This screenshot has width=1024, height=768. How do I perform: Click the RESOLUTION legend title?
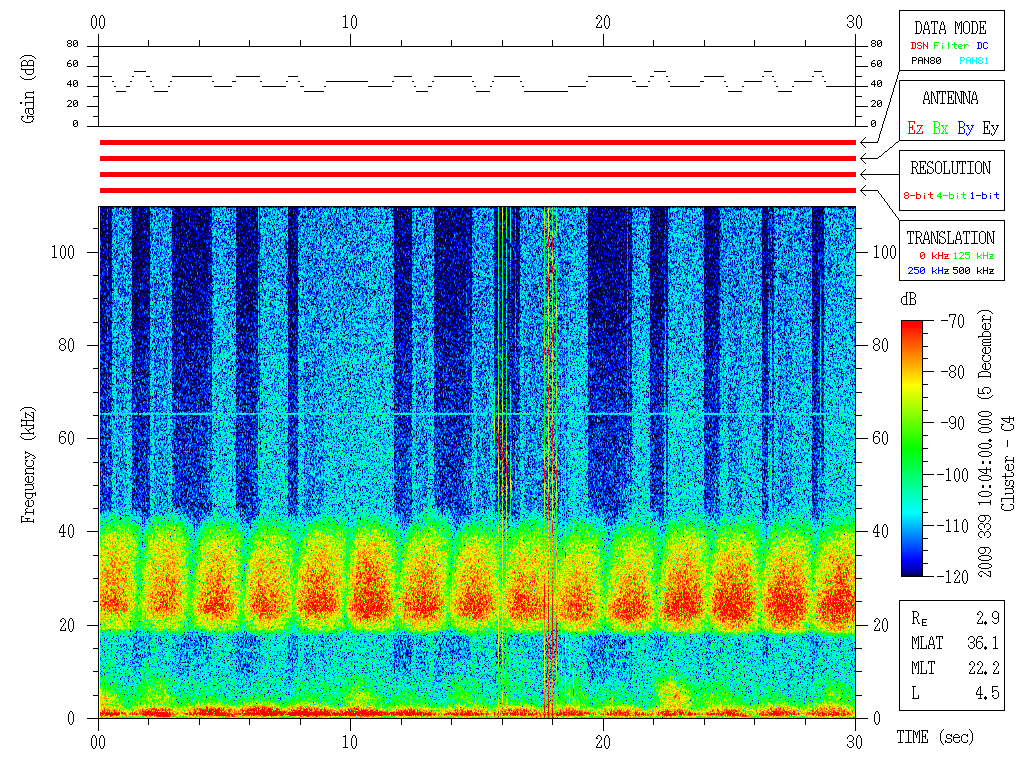950,168
